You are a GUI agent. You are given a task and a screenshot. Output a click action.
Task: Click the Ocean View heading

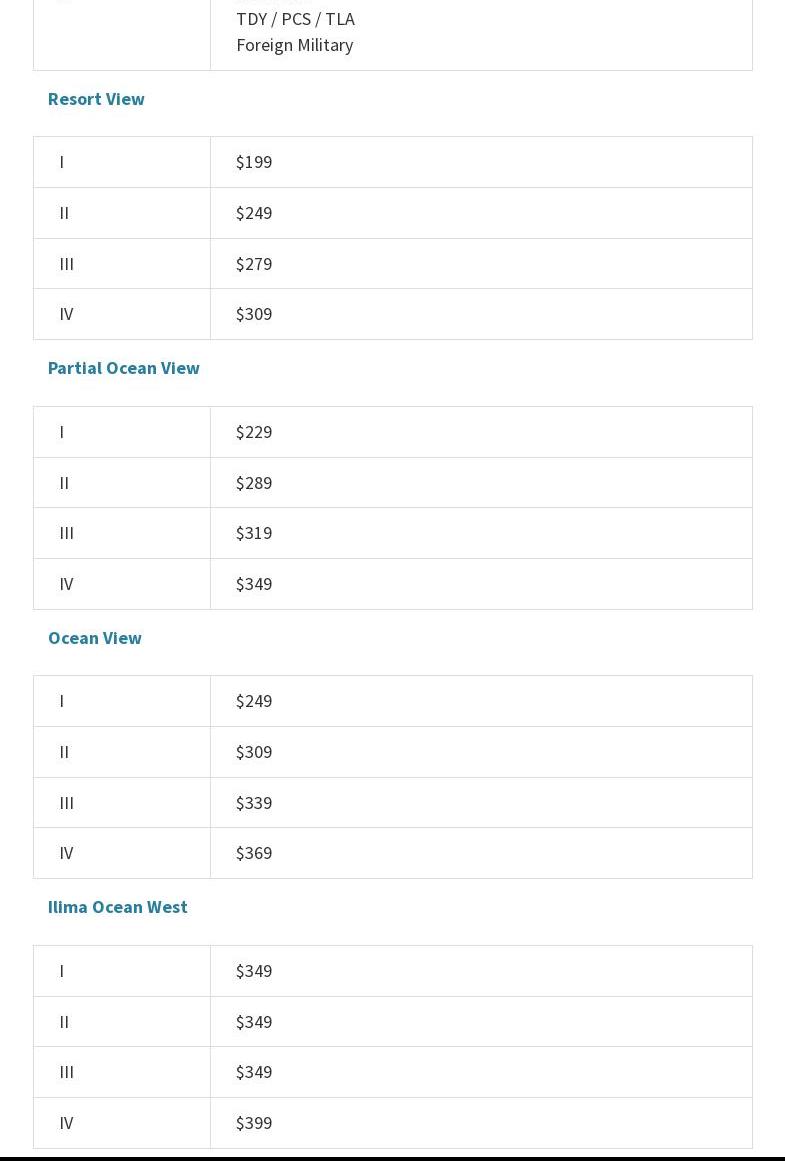pos(94,638)
